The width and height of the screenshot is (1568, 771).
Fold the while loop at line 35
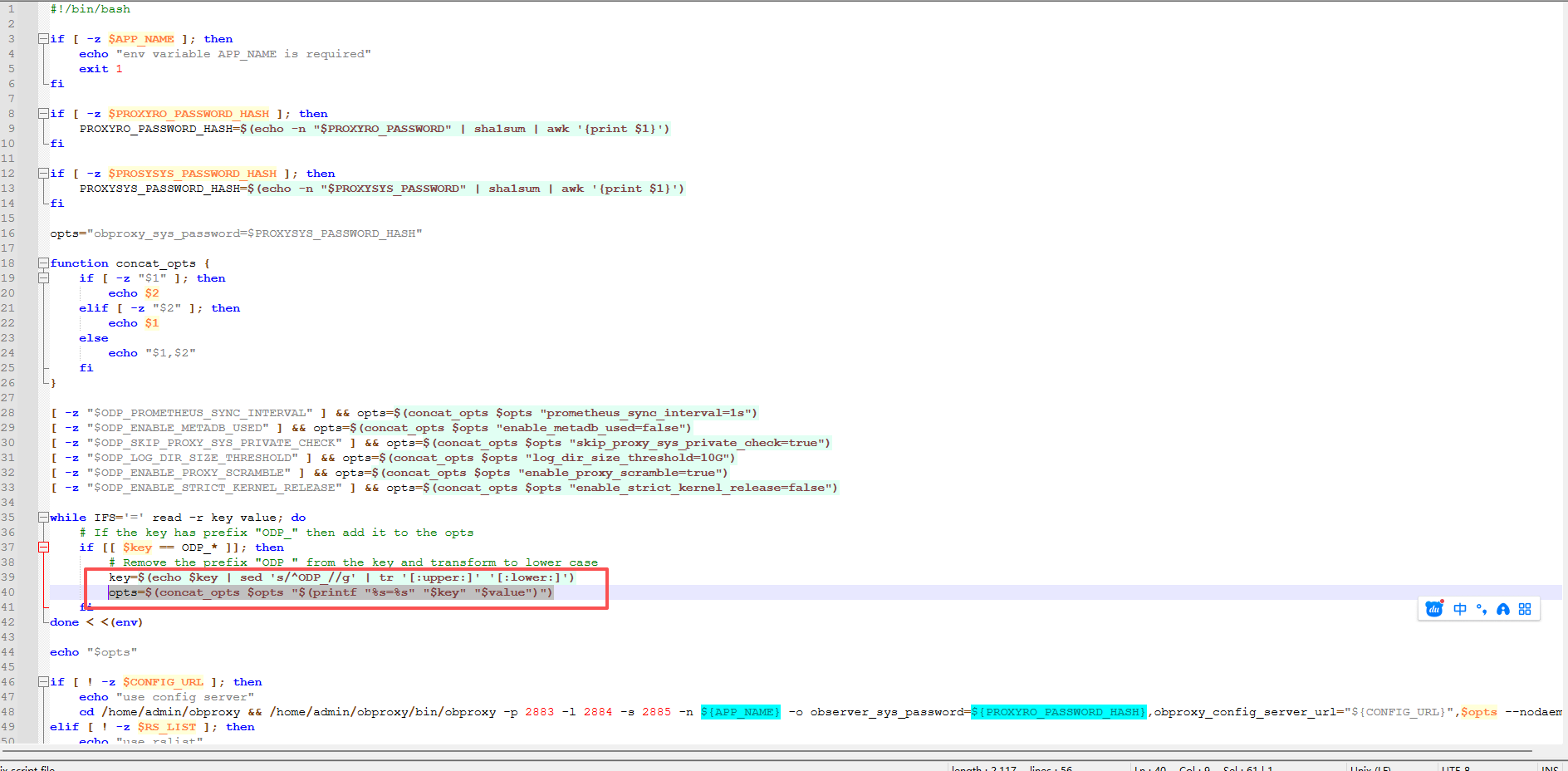coord(43,518)
